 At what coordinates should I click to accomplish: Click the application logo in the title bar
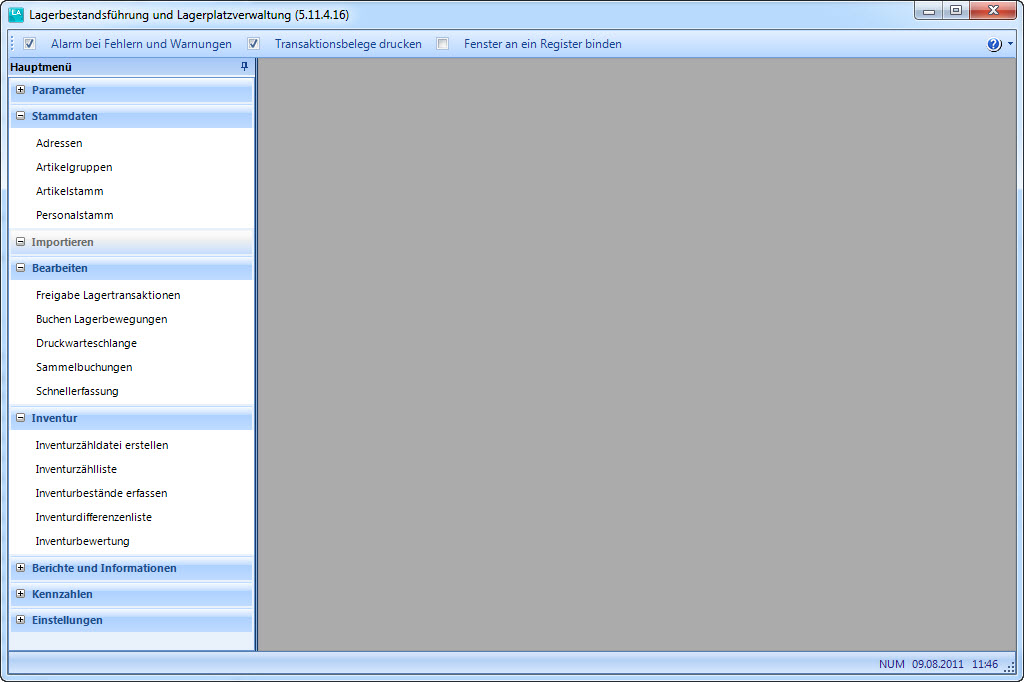point(16,15)
